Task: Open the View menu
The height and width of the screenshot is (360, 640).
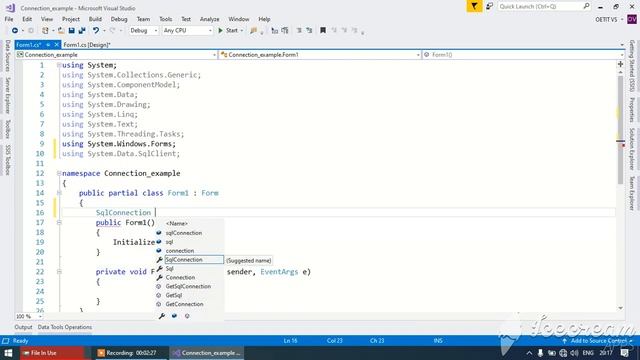Action: click(47, 19)
